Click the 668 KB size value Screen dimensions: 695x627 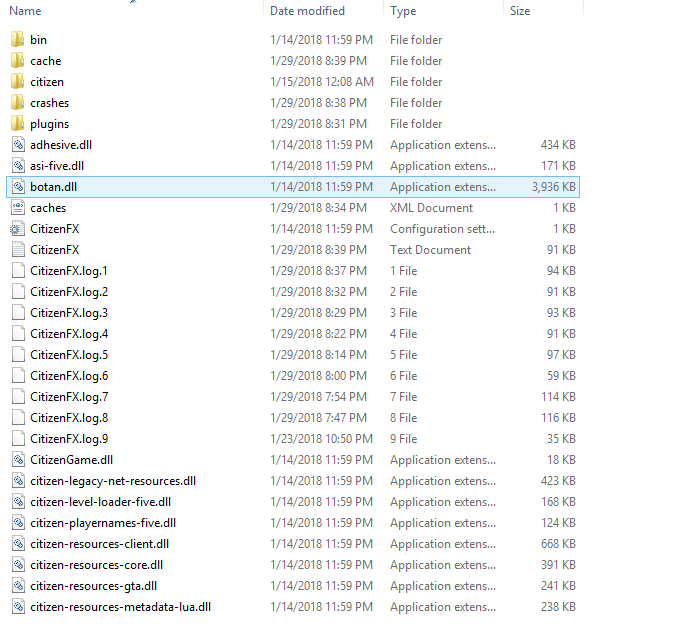558,544
